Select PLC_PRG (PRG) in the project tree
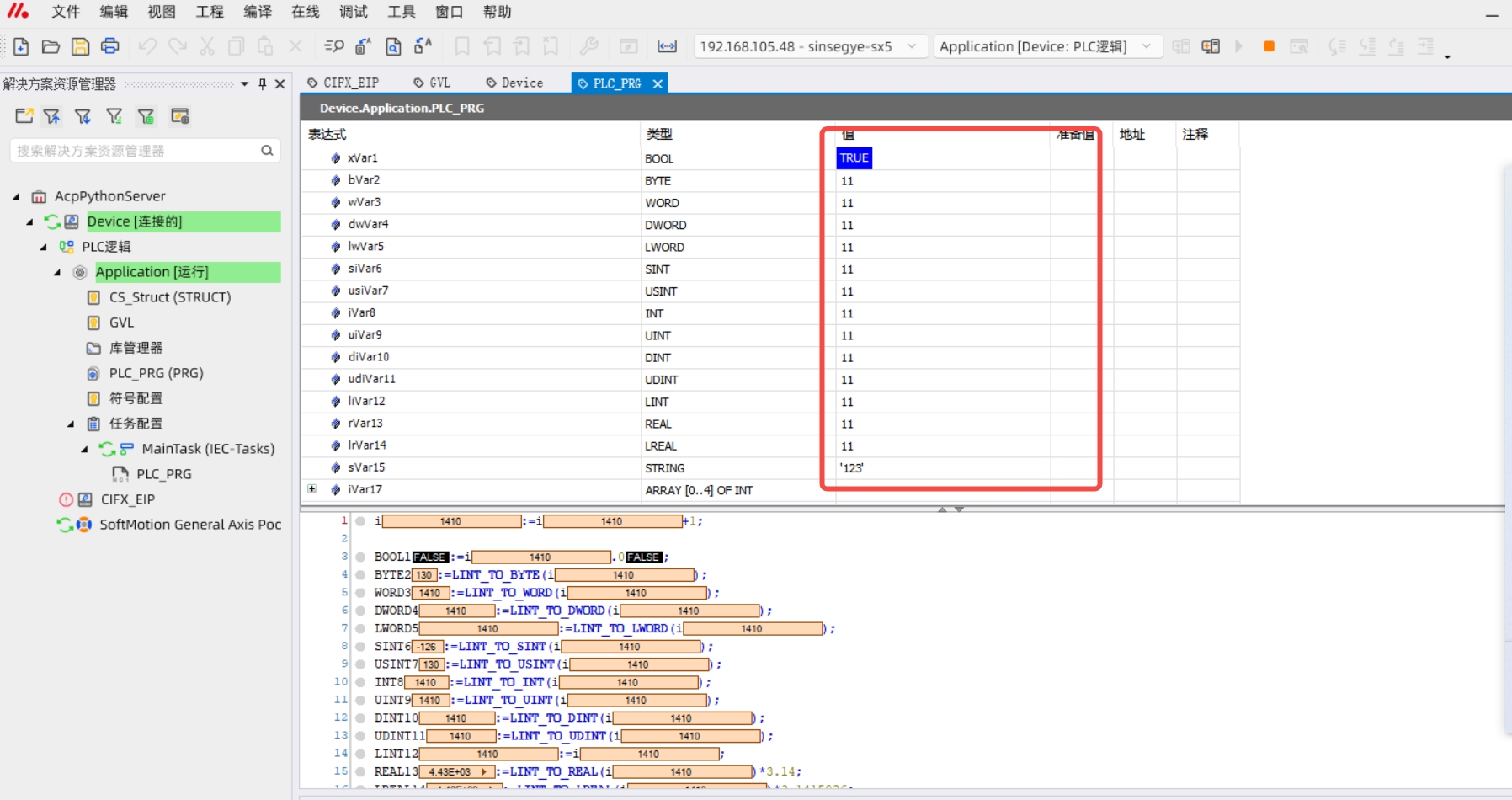 click(x=156, y=373)
